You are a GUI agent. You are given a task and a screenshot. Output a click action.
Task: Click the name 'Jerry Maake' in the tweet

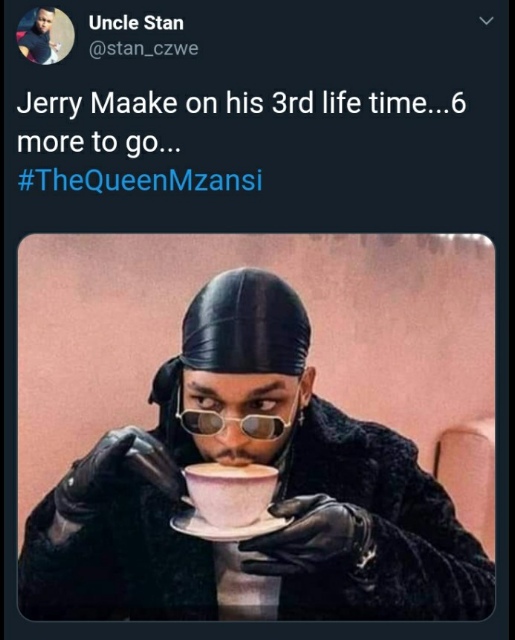pyautogui.click(x=97, y=104)
